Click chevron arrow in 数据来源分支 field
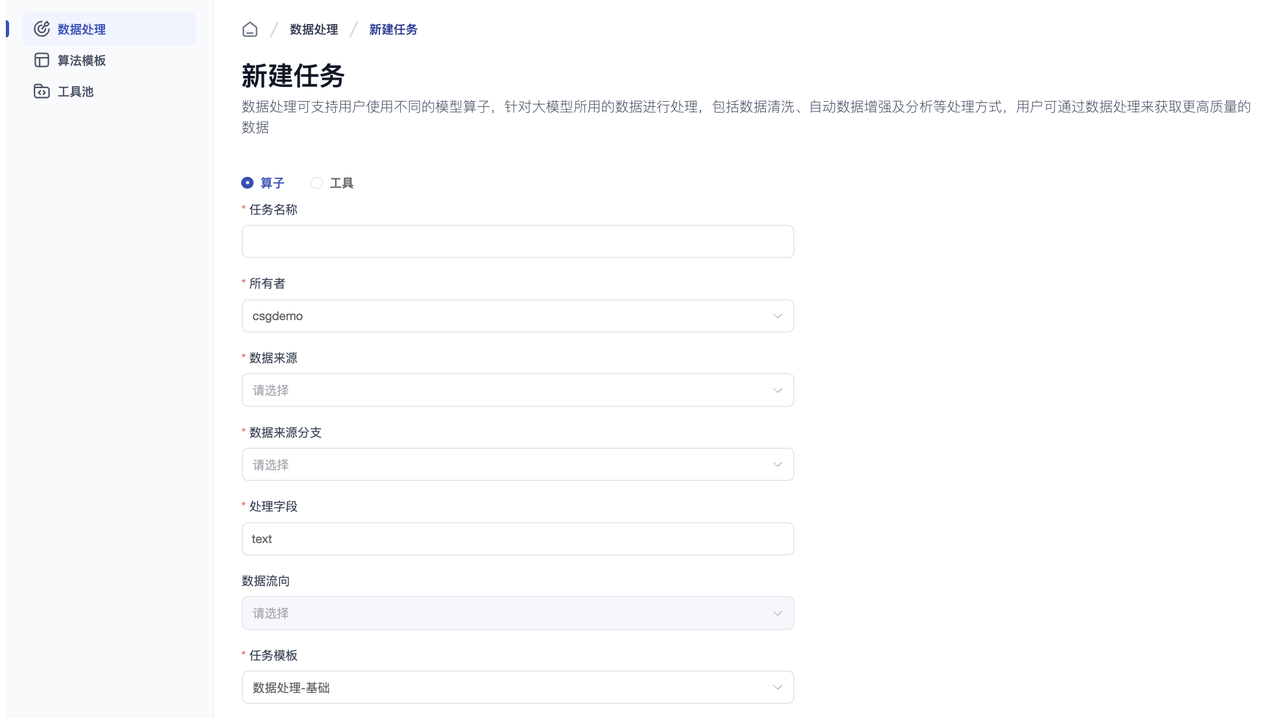The width and height of the screenshot is (1280, 718). pyautogui.click(x=777, y=465)
